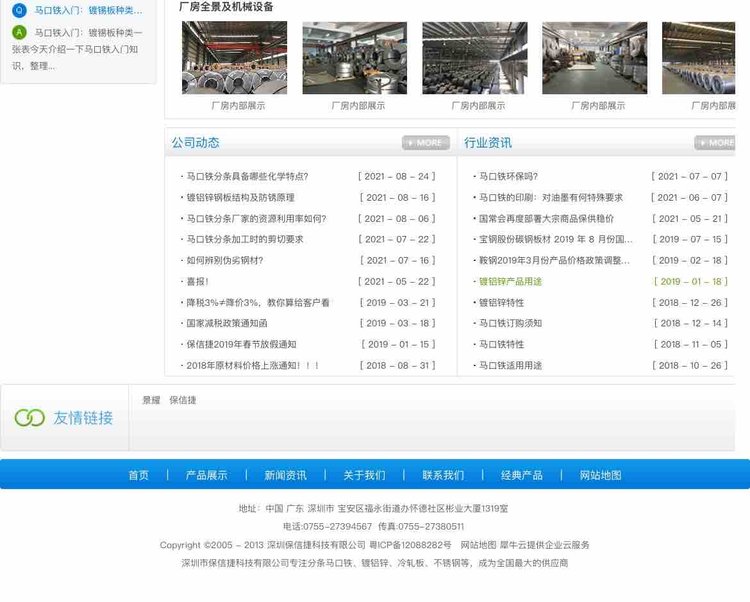Open MORE button in 公司动态 section

(426, 143)
